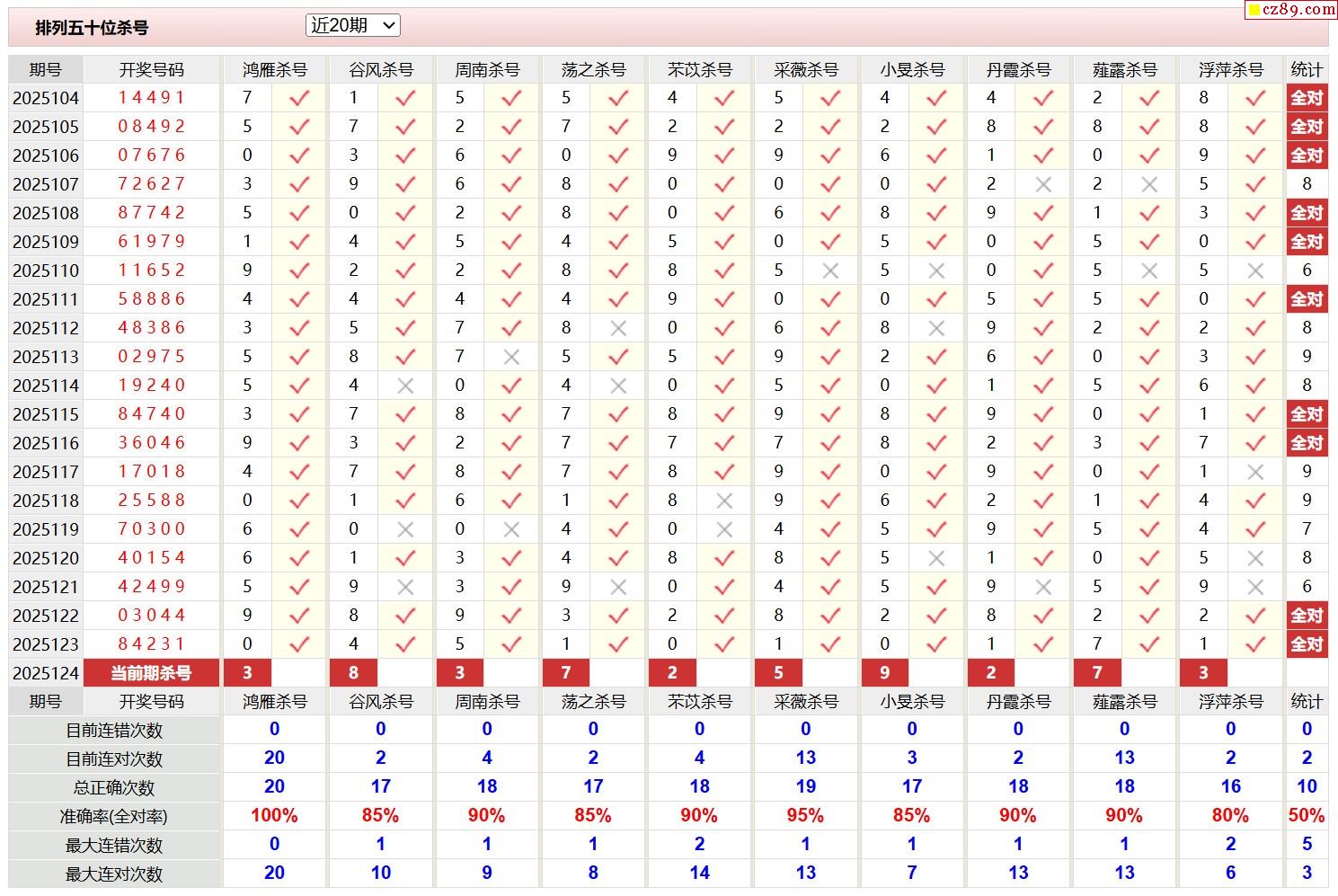Click the 全对 badge in row 2025115

coord(1307,414)
